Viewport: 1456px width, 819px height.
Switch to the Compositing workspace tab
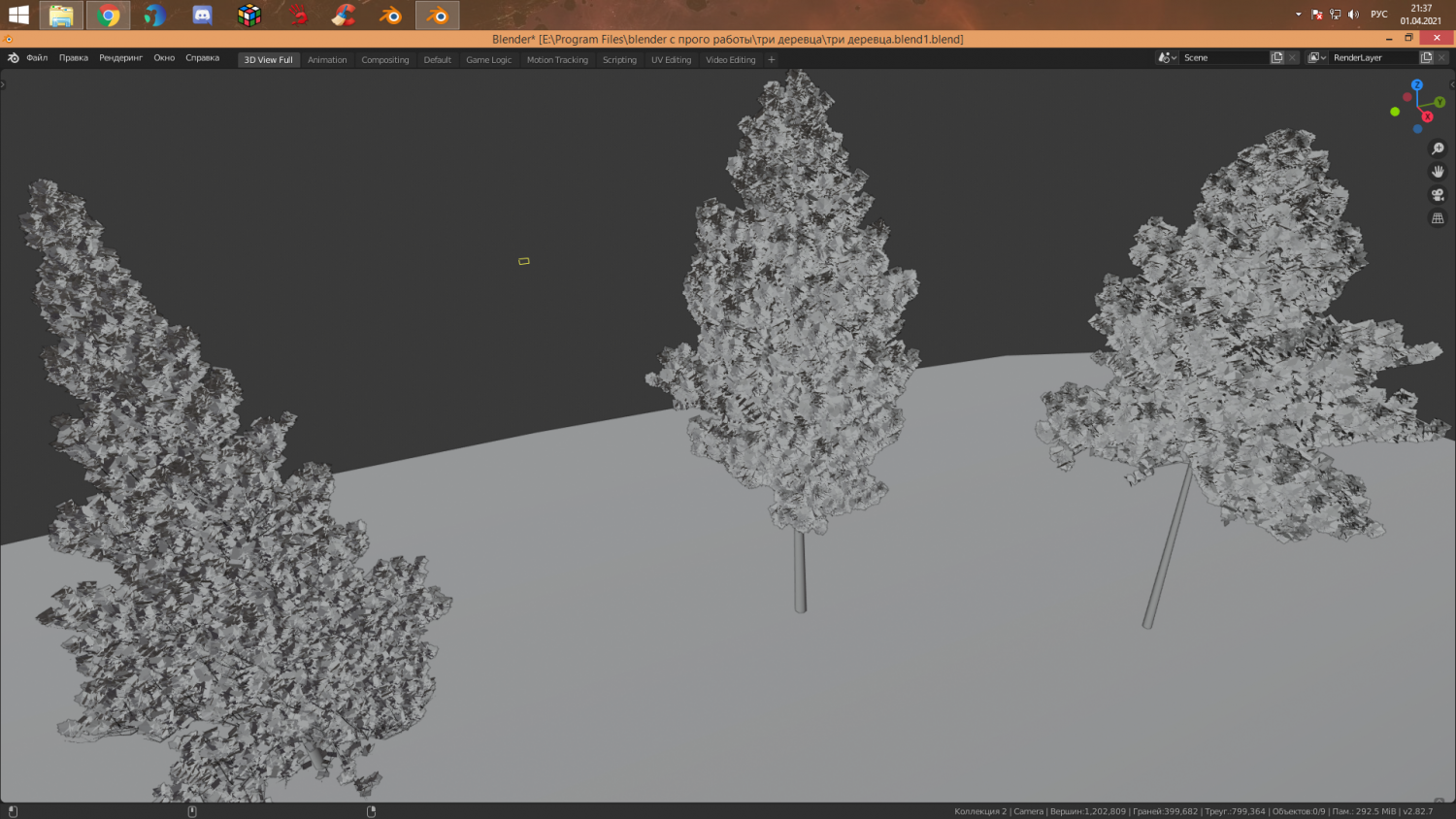point(384,59)
